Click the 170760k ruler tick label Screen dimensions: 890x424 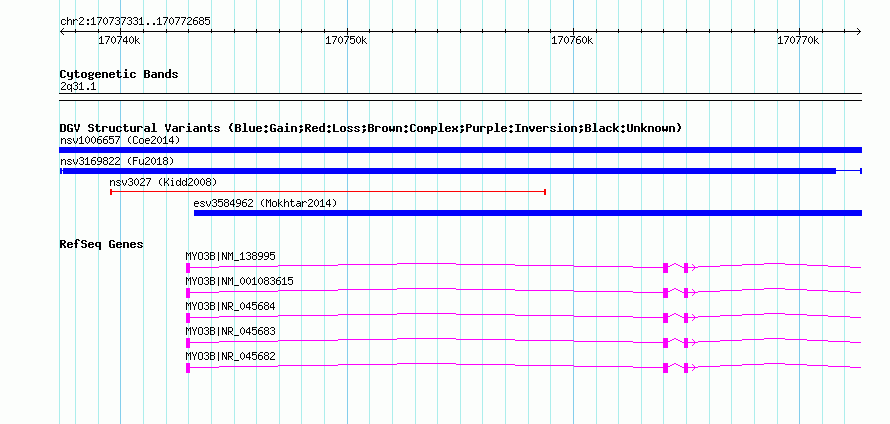coord(572,41)
